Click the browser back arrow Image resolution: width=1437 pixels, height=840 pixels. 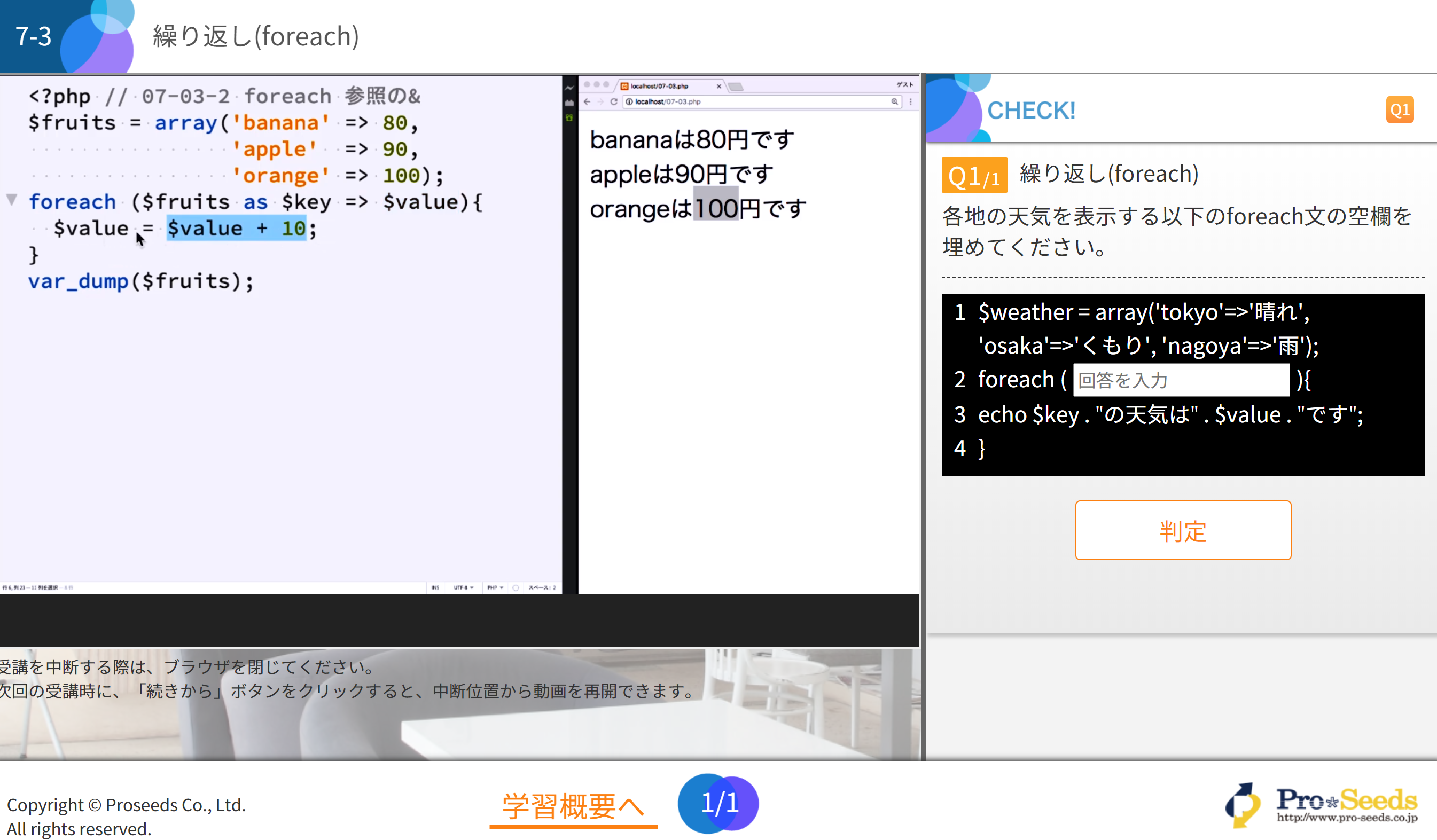point(587,102)
